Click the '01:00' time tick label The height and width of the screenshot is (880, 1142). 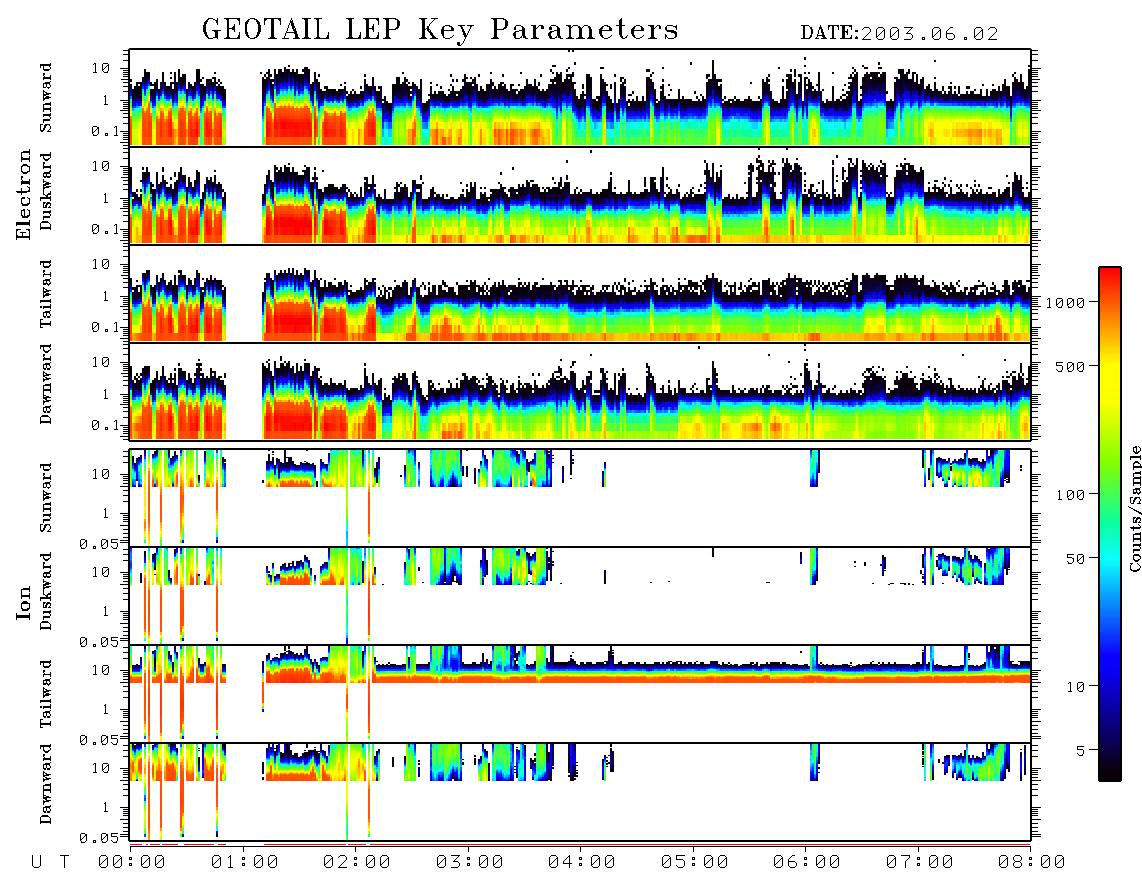pyautogui.click(x=245, y=862)
